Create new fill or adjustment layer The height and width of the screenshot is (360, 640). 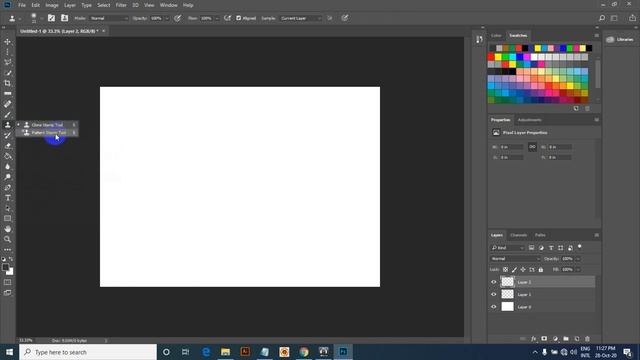(555, 339)
